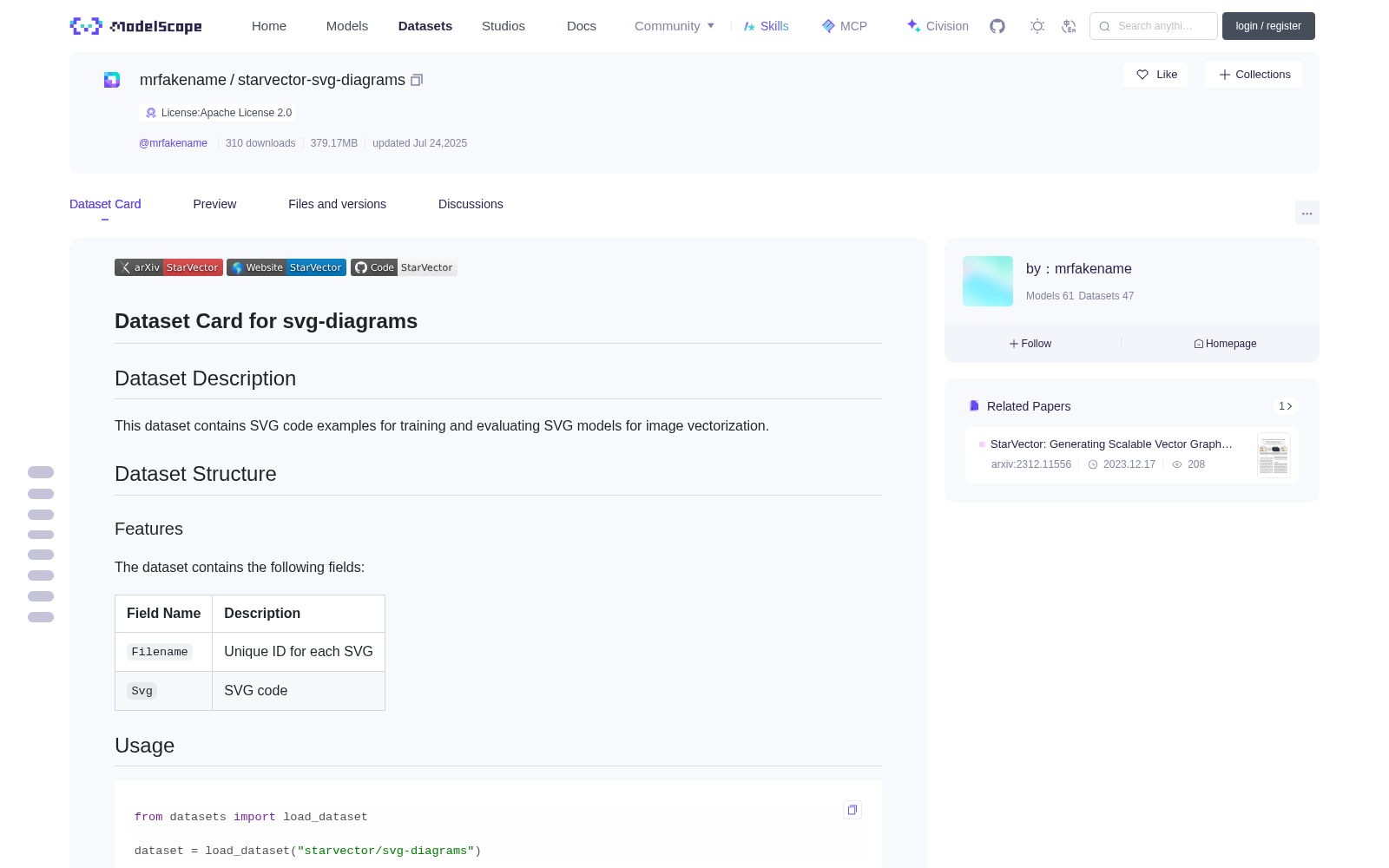Open the Docs menu item
The height and width of the screenshot is (868, 1389).
[582, 26]
